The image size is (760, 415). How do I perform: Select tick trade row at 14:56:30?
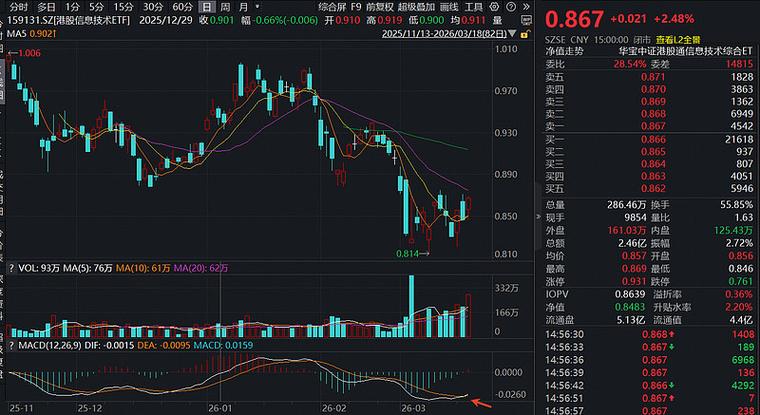649,335
